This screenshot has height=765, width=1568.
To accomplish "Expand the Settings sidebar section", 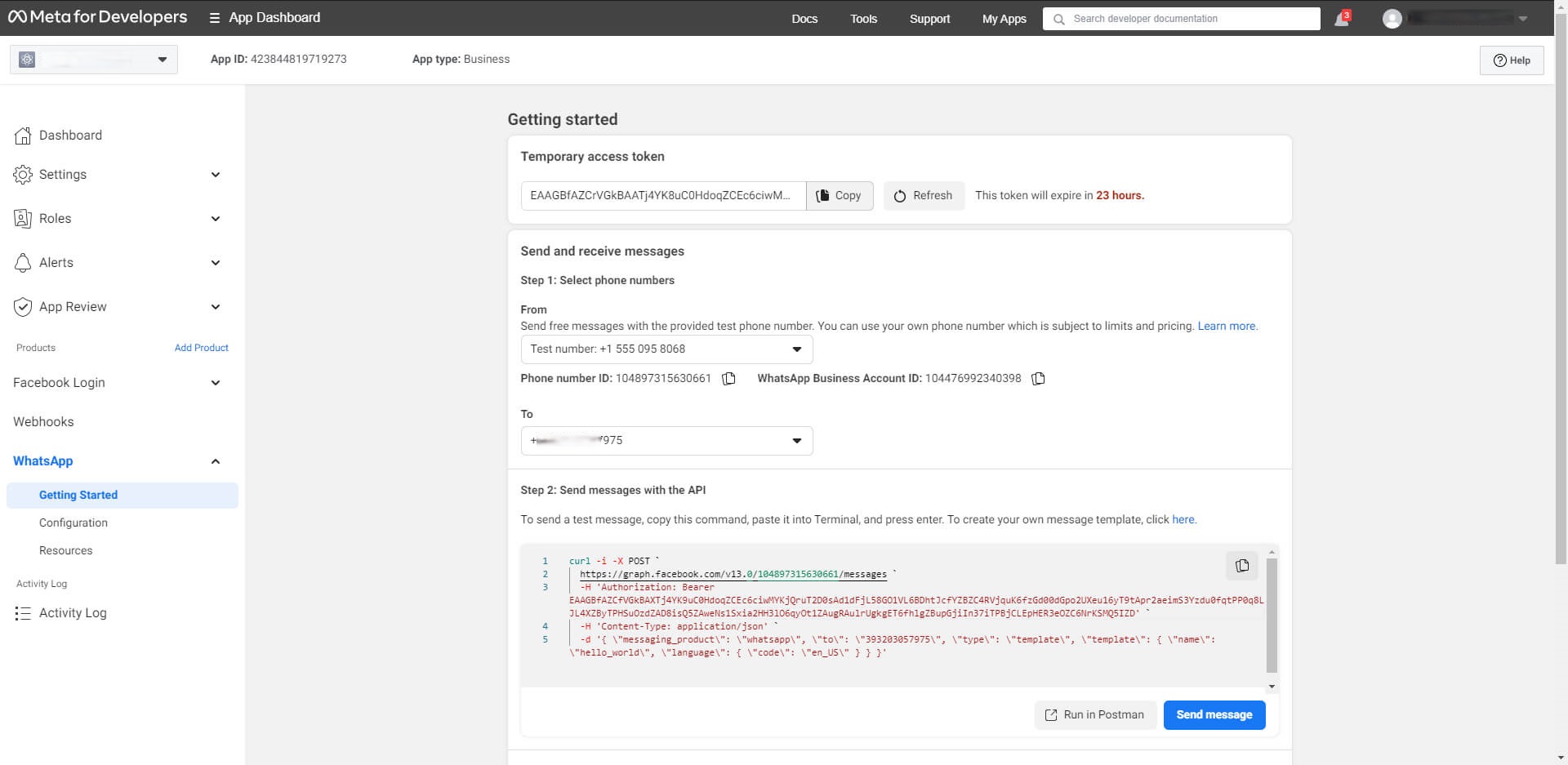I will [x=216, y=175].
